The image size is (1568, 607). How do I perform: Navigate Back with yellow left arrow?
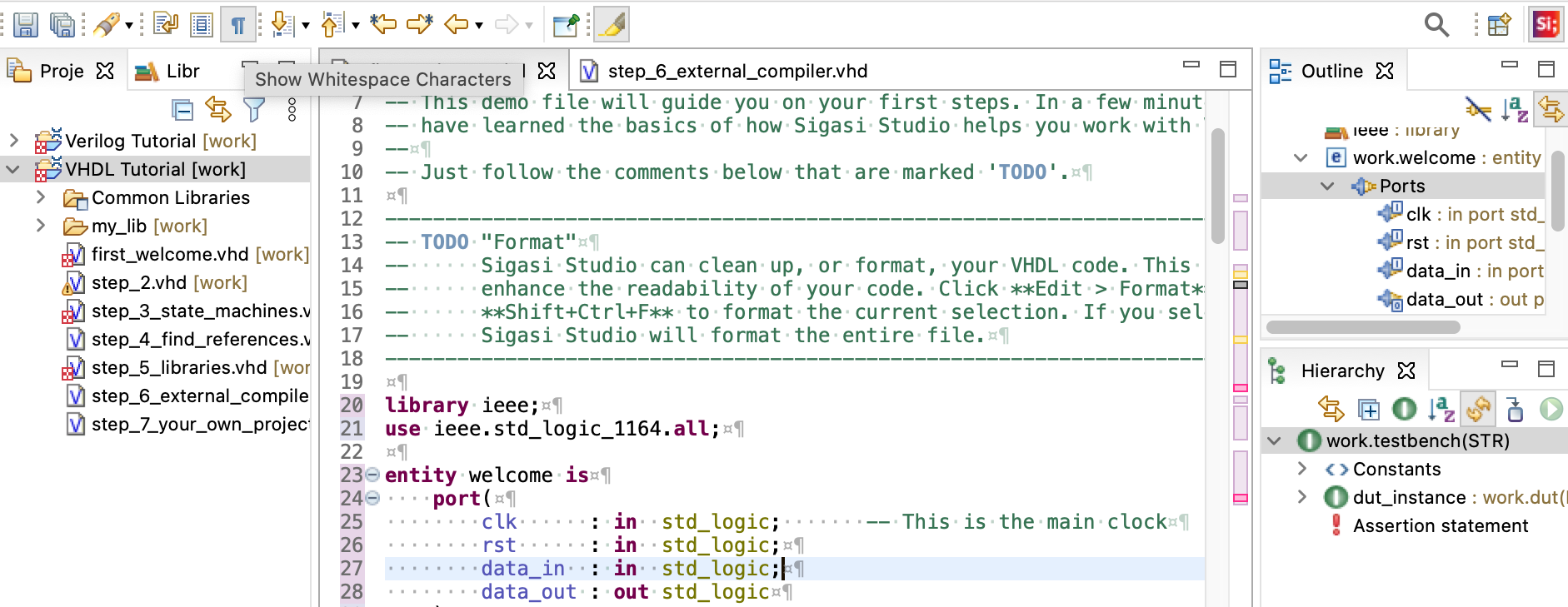coord(456,25)
